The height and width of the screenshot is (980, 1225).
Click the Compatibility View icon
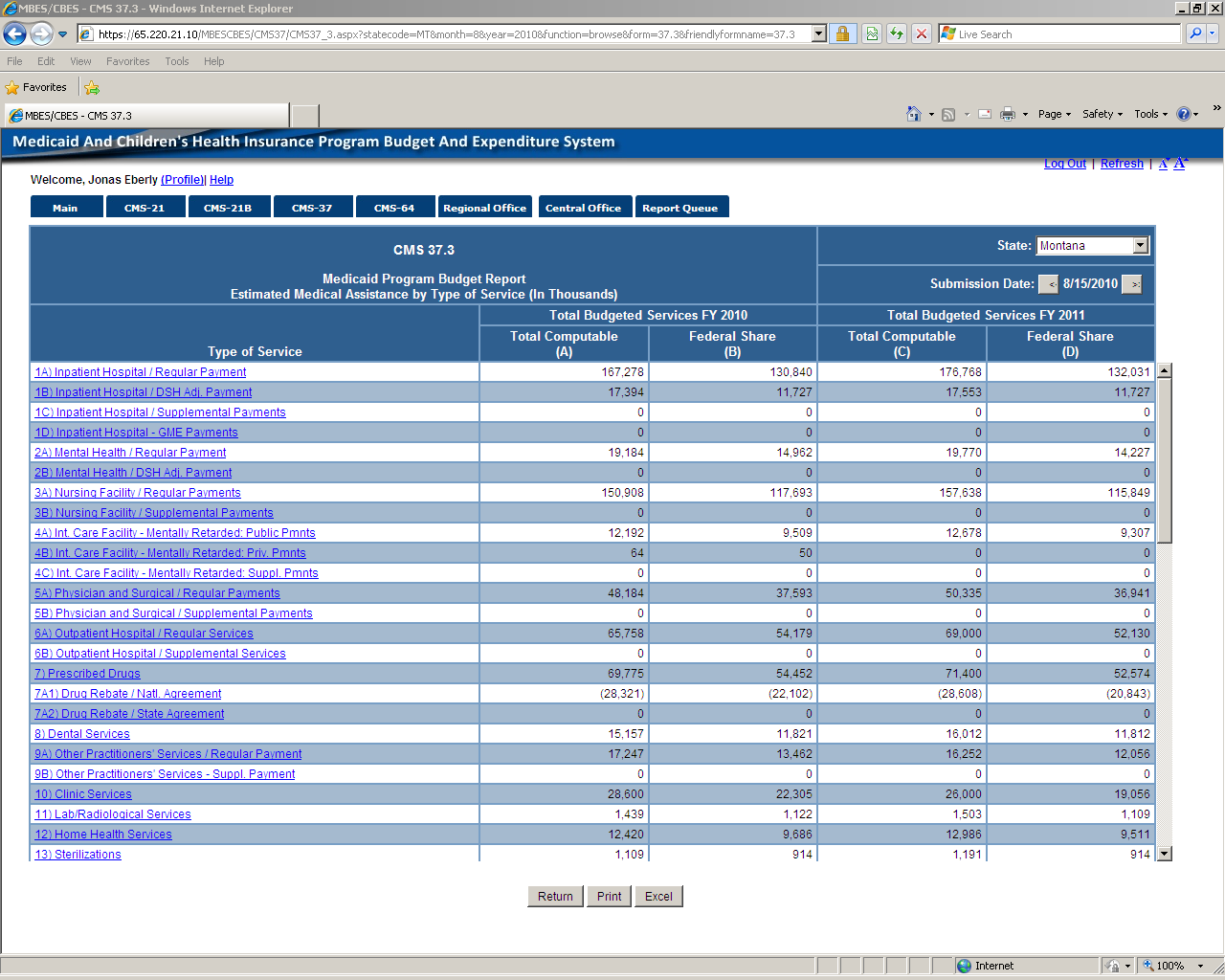(872, 34)
